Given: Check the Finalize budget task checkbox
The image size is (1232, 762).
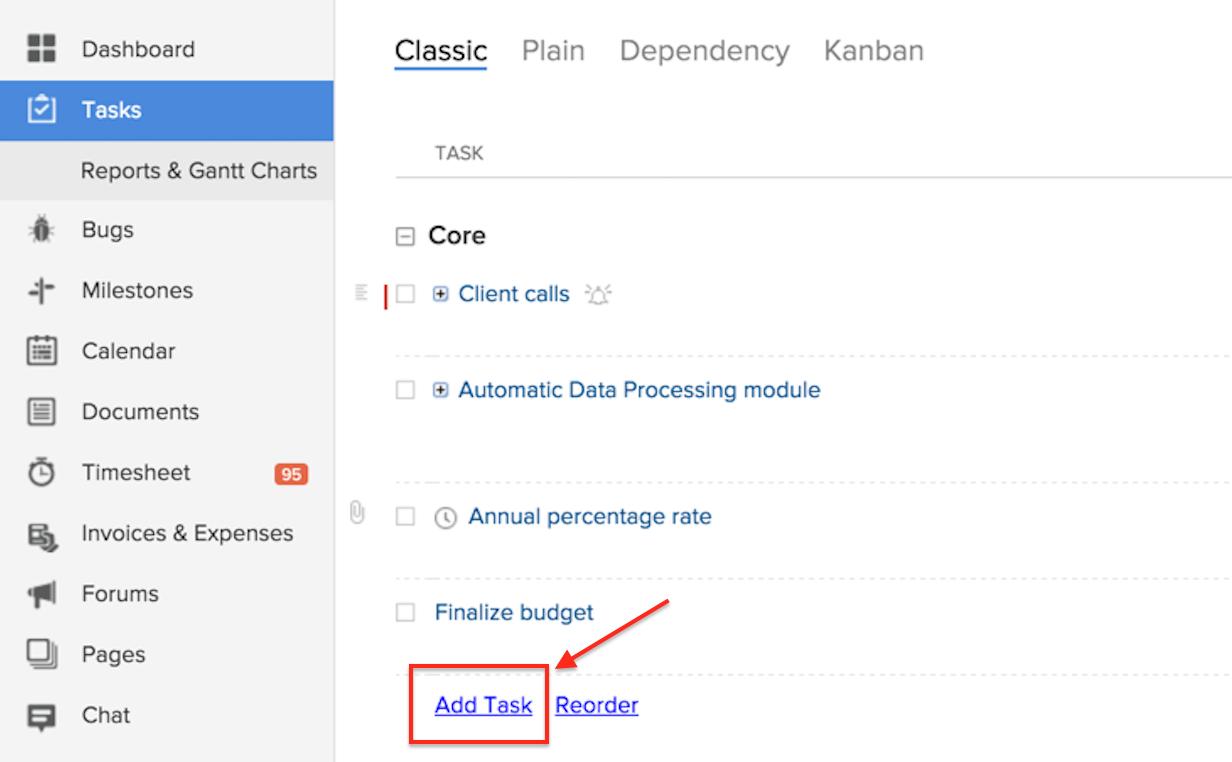Looking at the screenshot, I should (x=405, y=612).
